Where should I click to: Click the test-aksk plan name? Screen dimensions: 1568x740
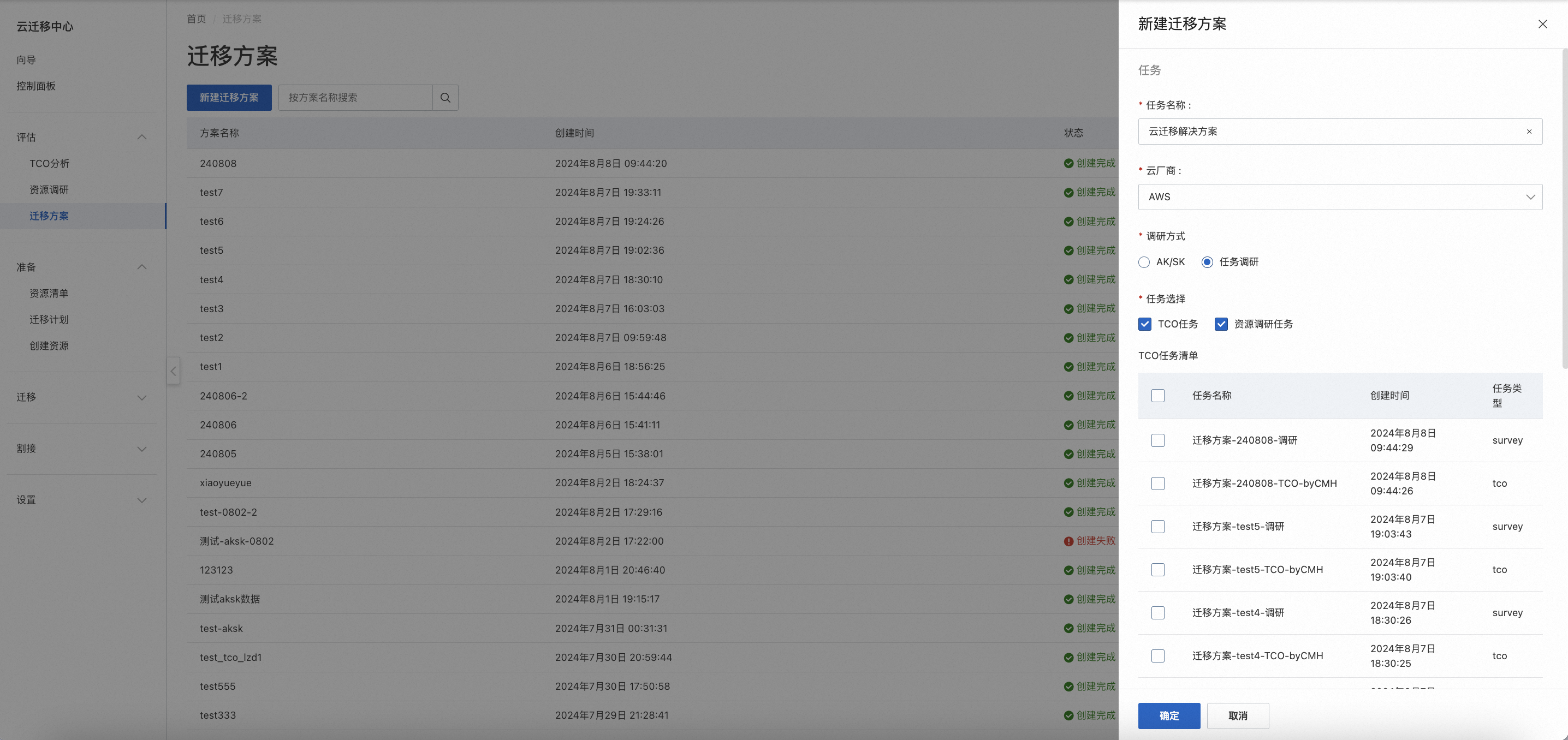point(221,628)
